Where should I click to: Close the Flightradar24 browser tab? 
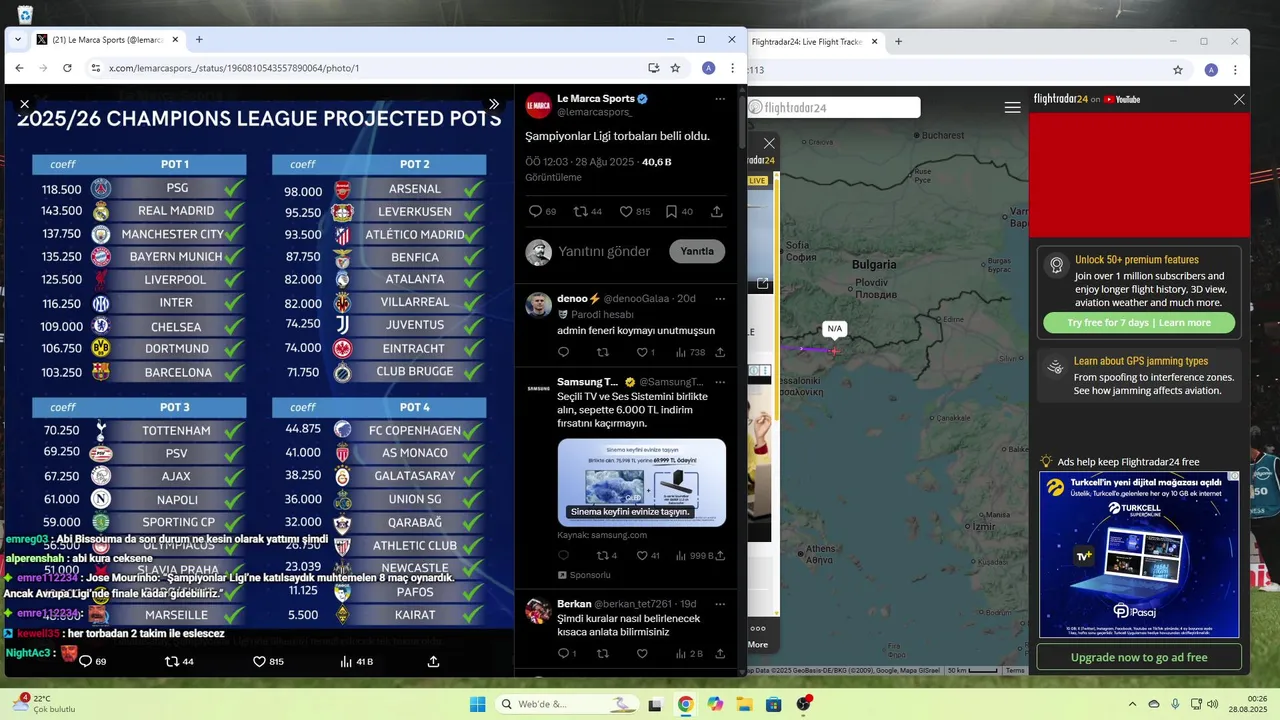pos(875,42)
